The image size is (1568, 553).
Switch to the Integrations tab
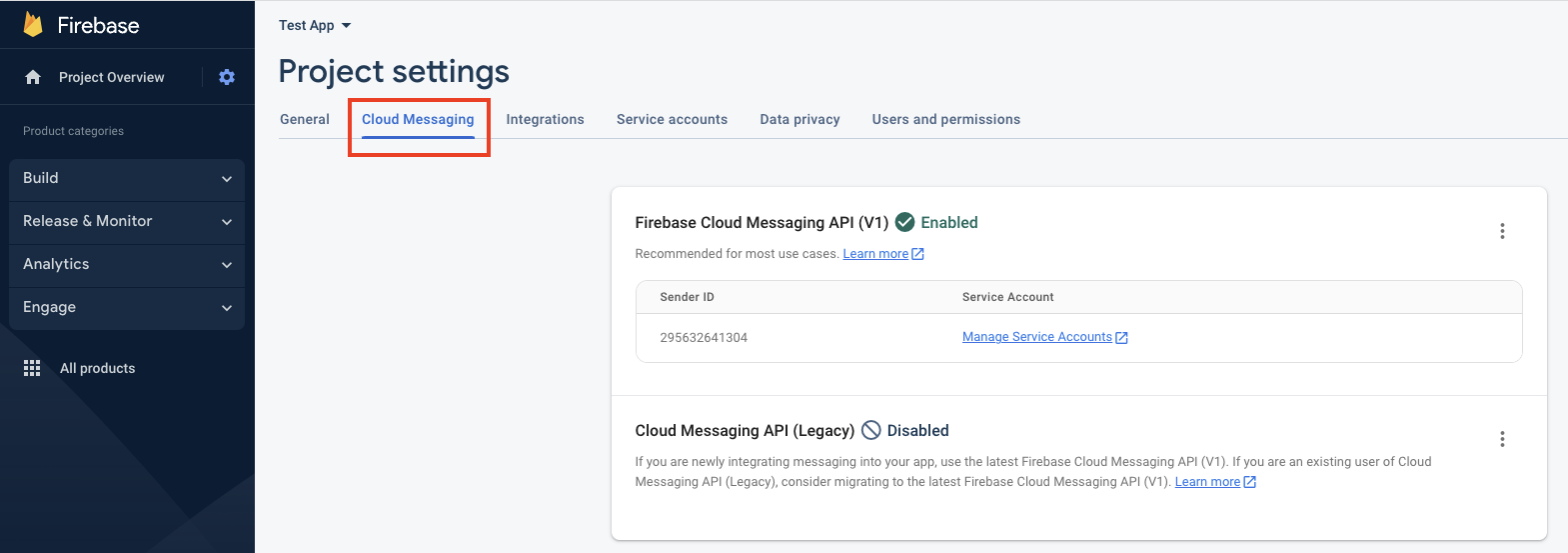coord(545,119)
